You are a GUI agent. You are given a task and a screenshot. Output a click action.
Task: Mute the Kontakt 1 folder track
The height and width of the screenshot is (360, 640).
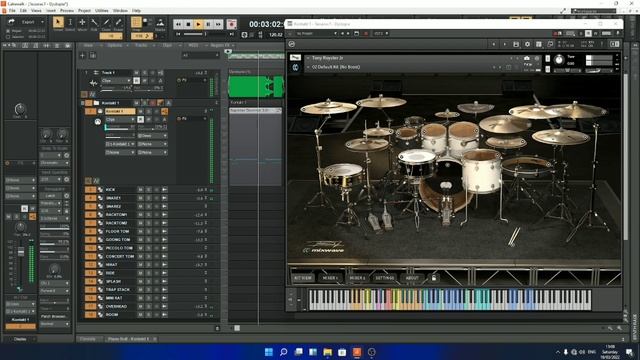point(136,103)
